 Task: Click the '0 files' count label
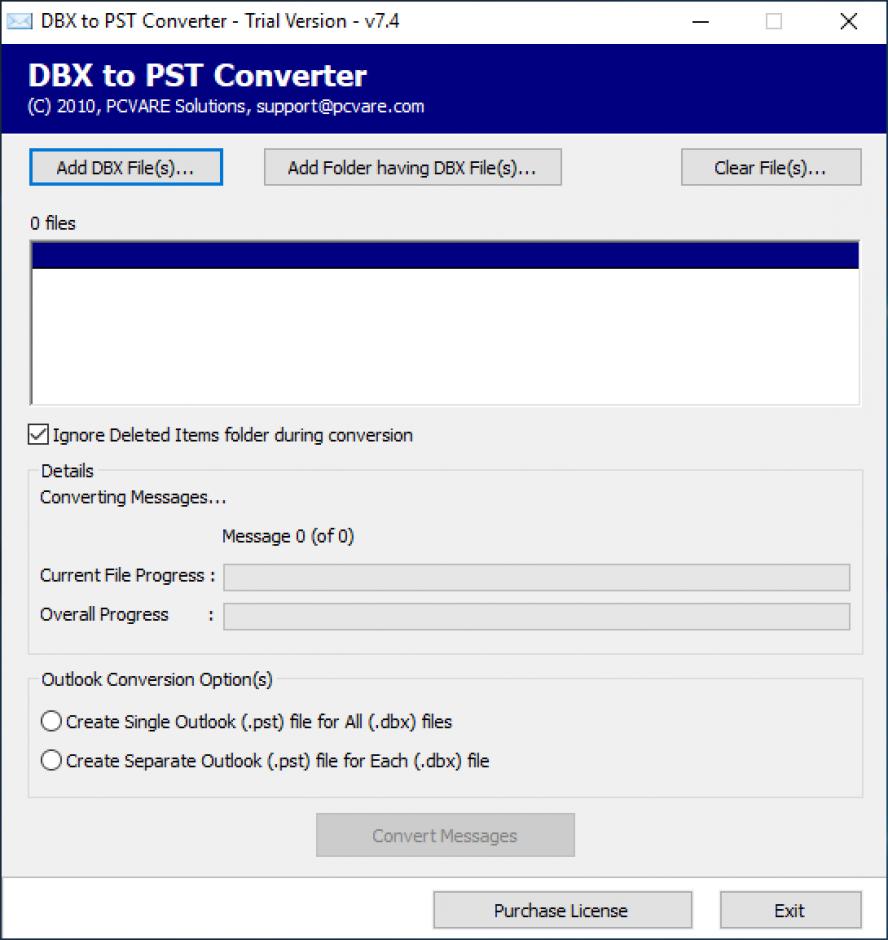point(53,224)
